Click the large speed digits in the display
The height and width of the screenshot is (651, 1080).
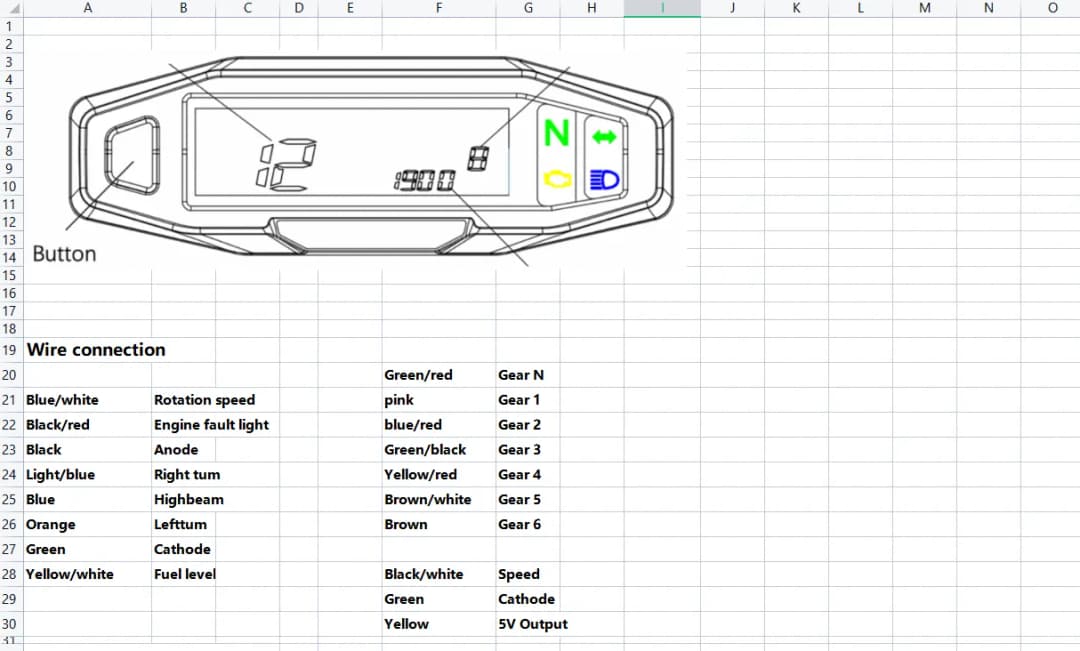286,166
